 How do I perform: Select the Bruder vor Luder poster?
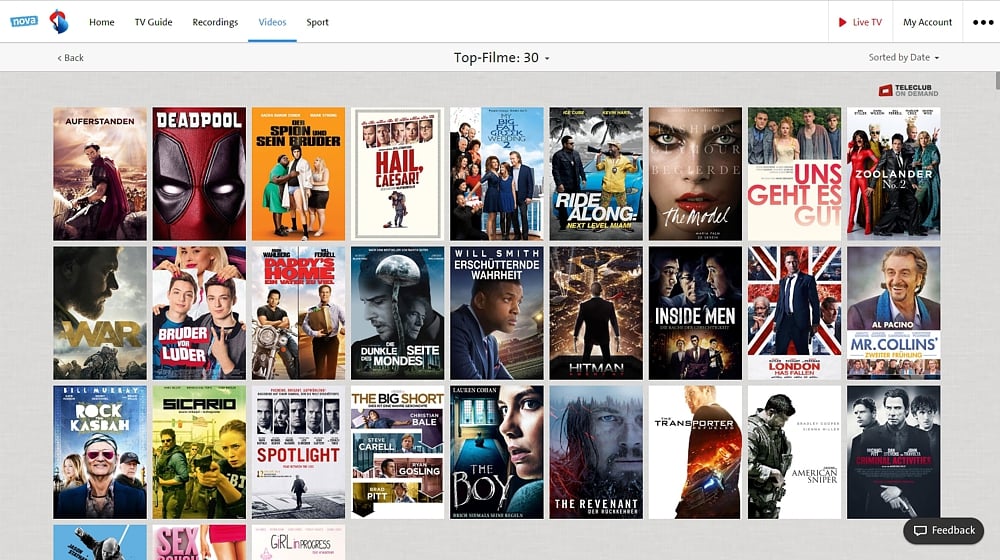point(199,313)
